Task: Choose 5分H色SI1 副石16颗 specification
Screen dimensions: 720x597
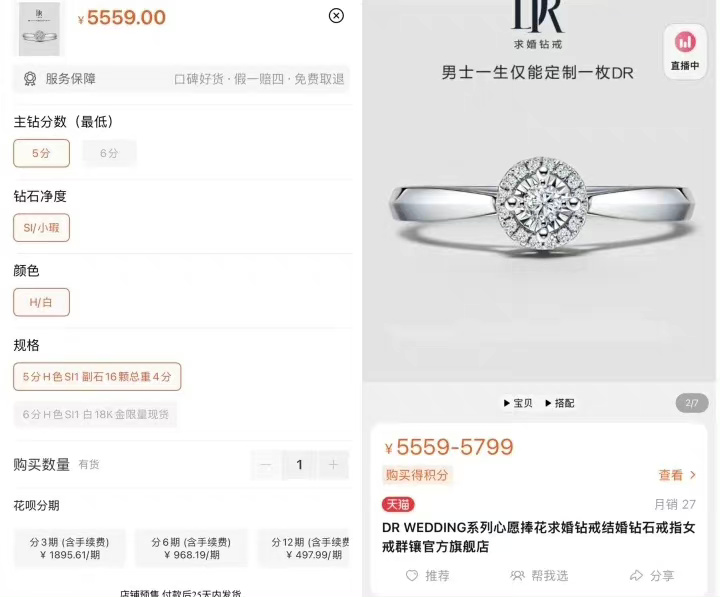Action: pos(97,377)
